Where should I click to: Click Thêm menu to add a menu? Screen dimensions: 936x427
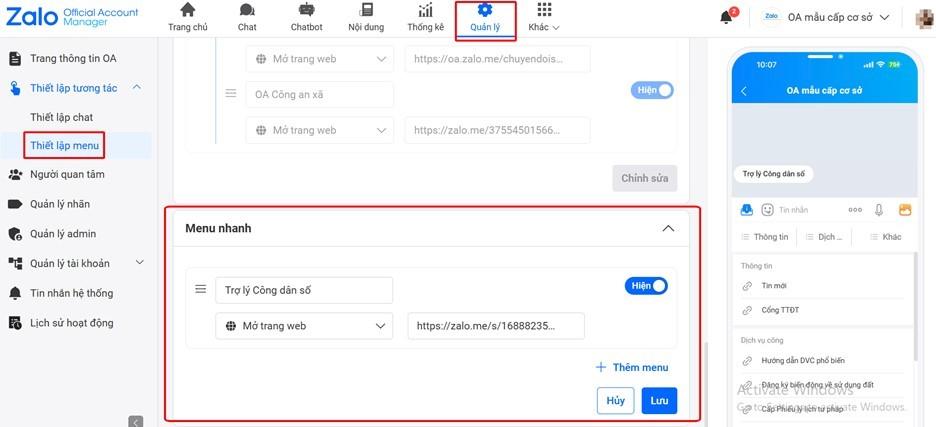click(x=632, y=367)
